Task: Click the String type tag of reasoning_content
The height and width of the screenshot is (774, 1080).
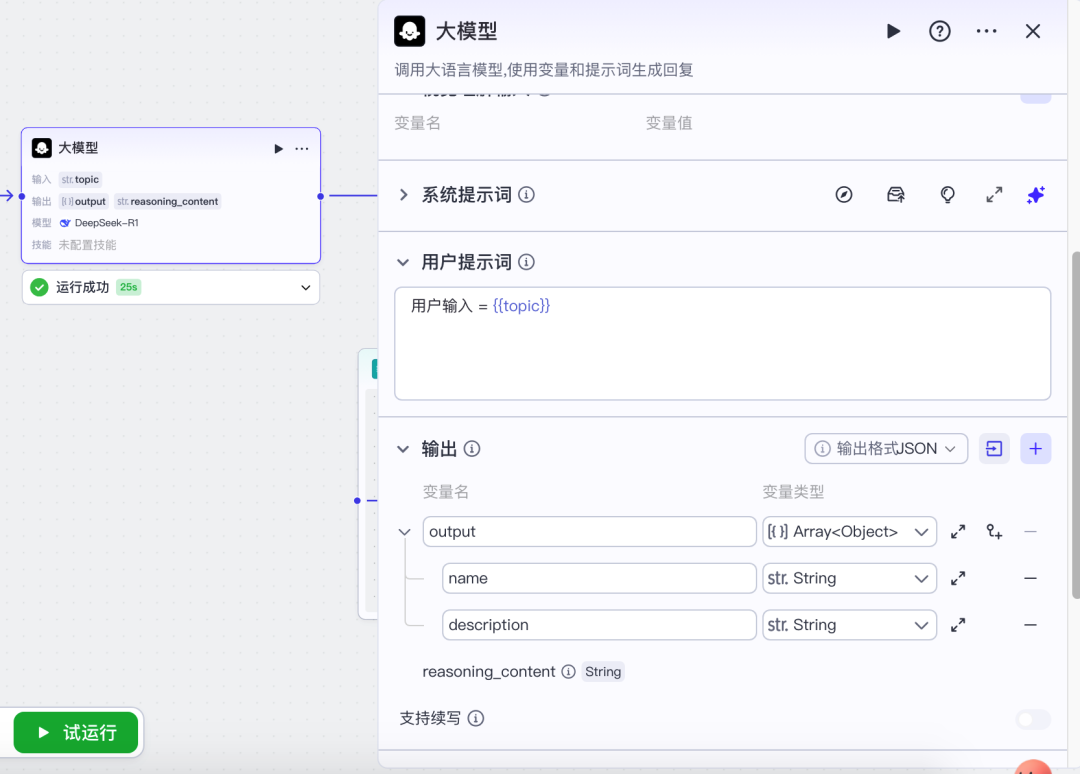Action: [x=603, y=671]
